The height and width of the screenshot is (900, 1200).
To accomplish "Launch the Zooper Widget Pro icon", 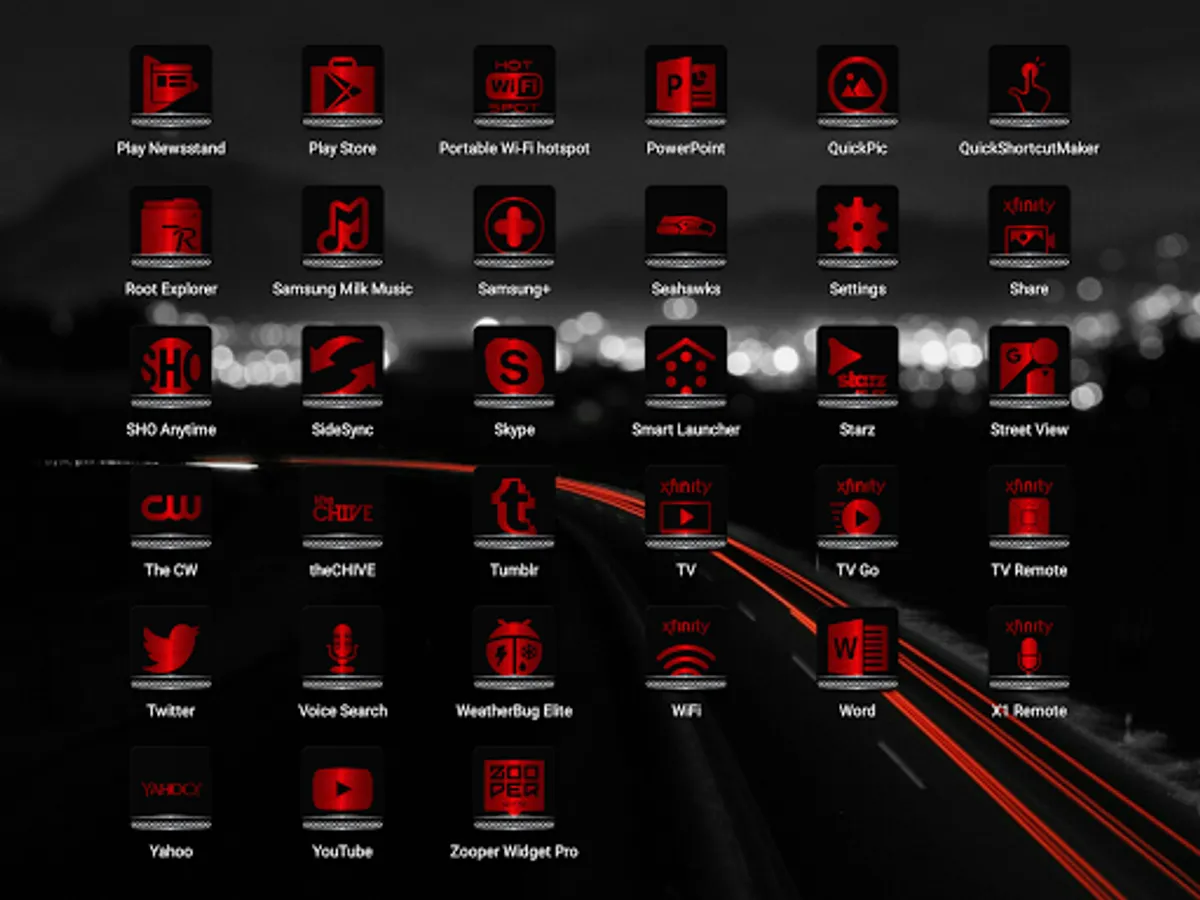I will click(x=514, y=790).
